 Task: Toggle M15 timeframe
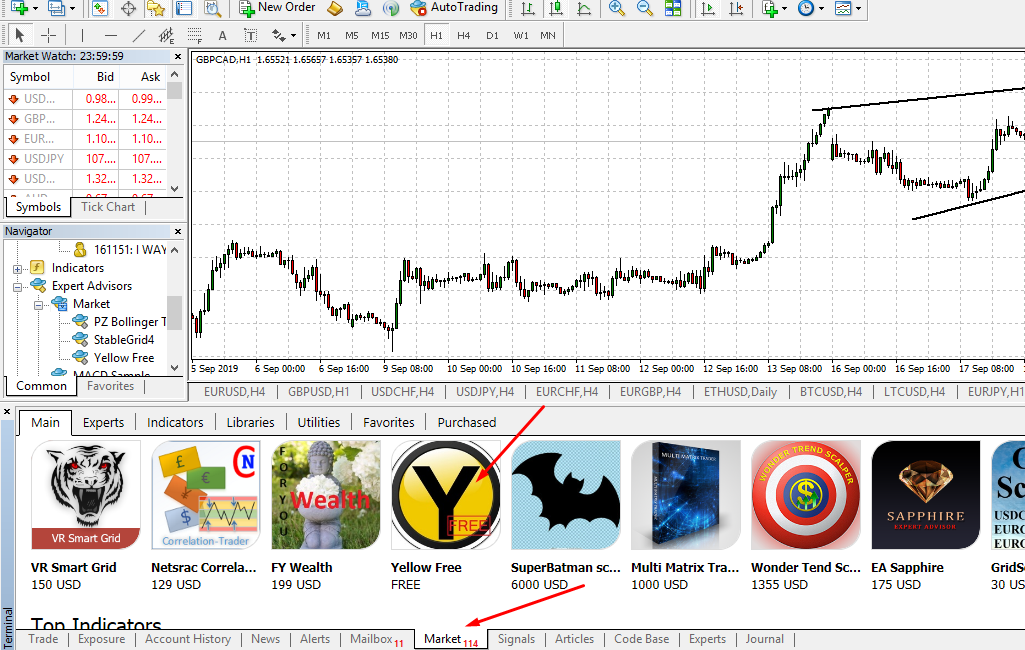click(x=380, y=35)
